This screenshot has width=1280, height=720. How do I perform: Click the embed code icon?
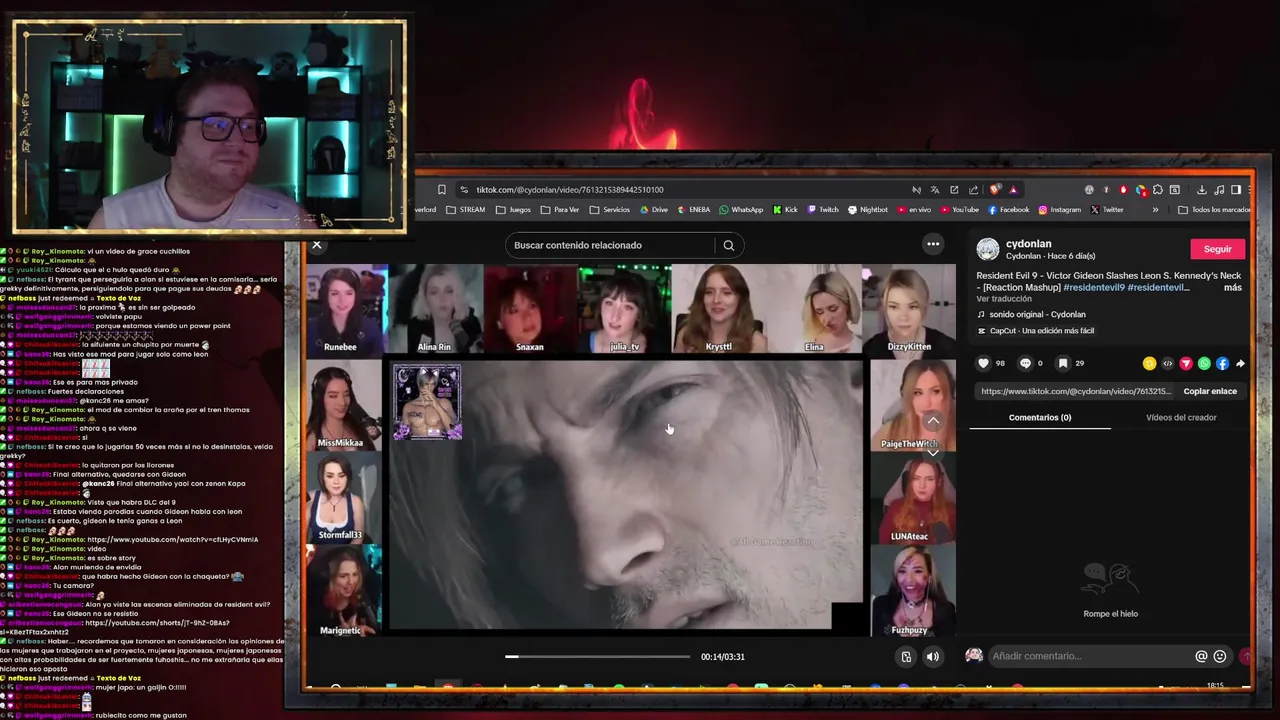click(x=1167, y=363)
